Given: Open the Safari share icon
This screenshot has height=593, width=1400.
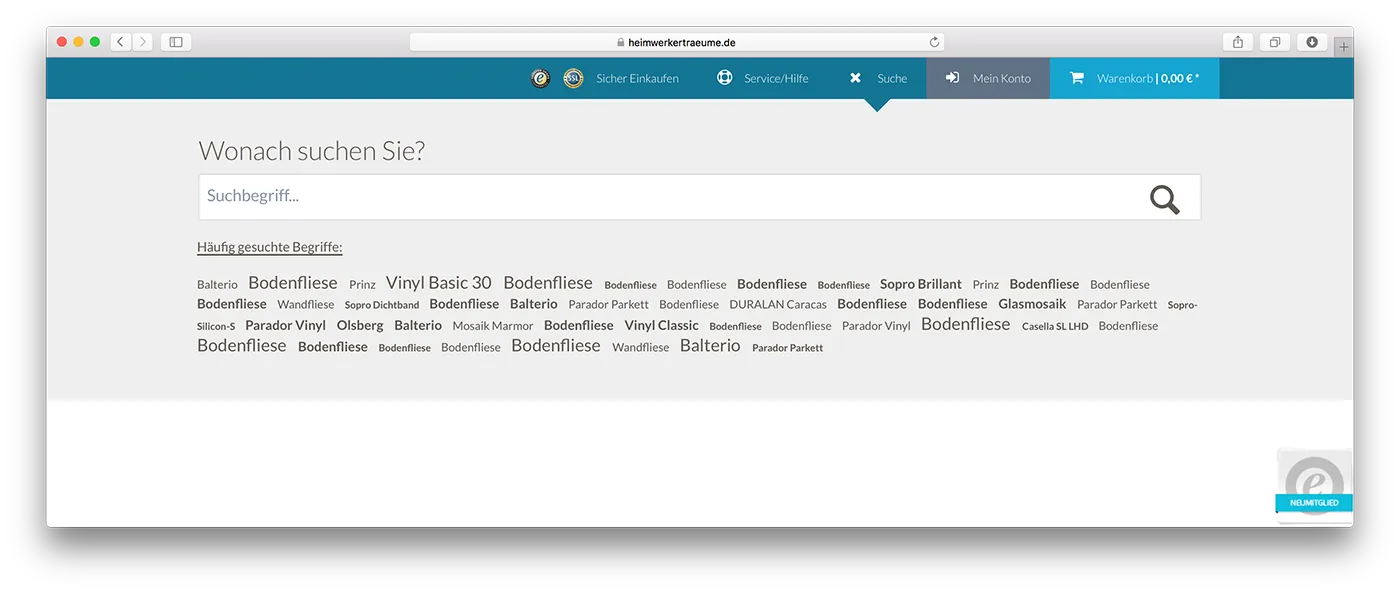Looking at the screenshot, I should click(x=1238, y=42).
